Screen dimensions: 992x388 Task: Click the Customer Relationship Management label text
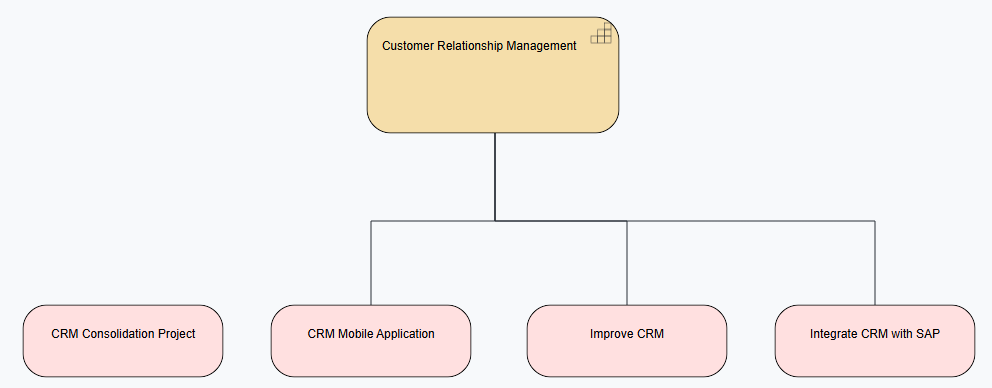tap(480, 46)
